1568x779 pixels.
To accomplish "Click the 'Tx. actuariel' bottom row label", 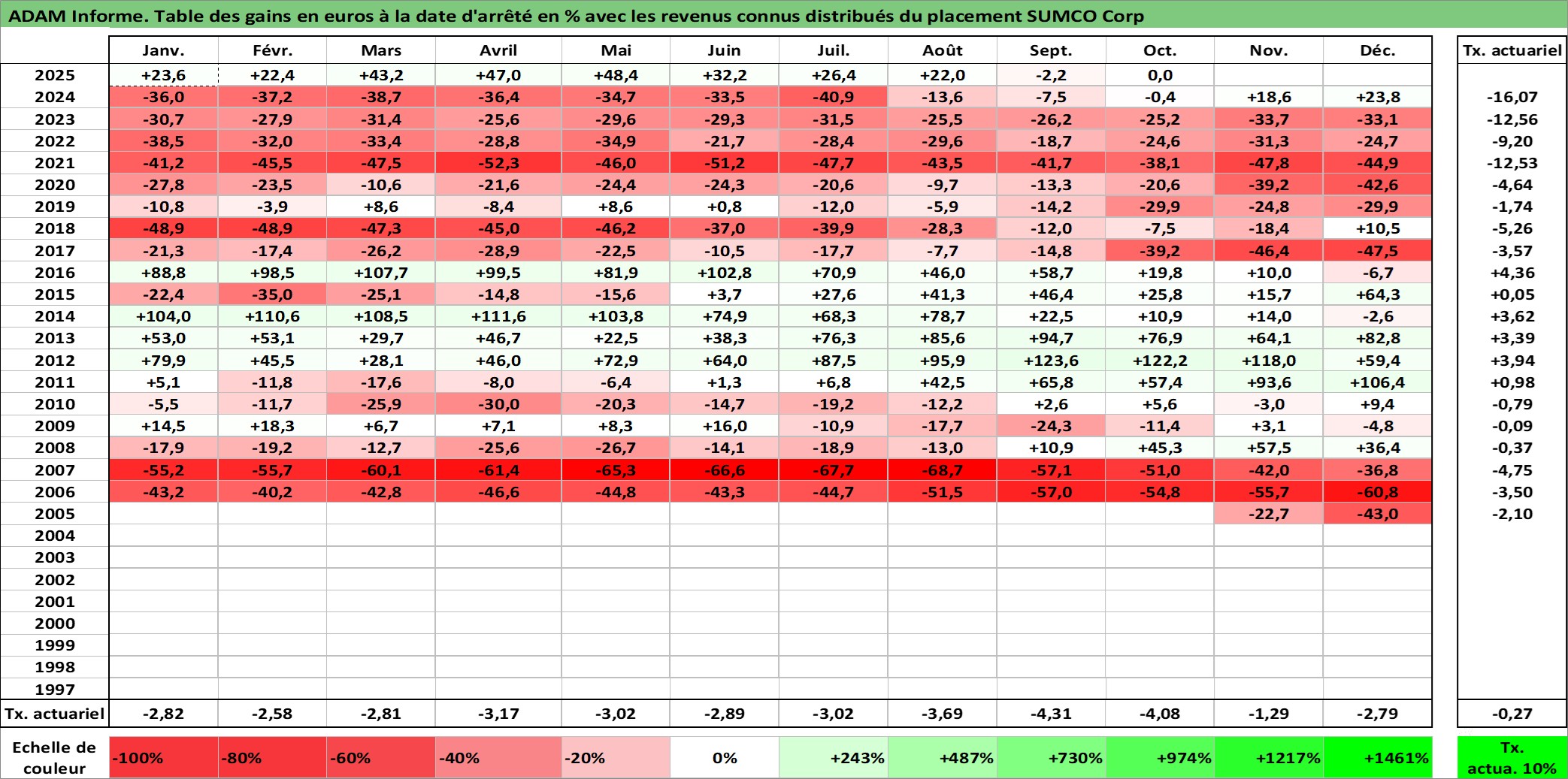I will pyautogui.click(x=55, y=714).
